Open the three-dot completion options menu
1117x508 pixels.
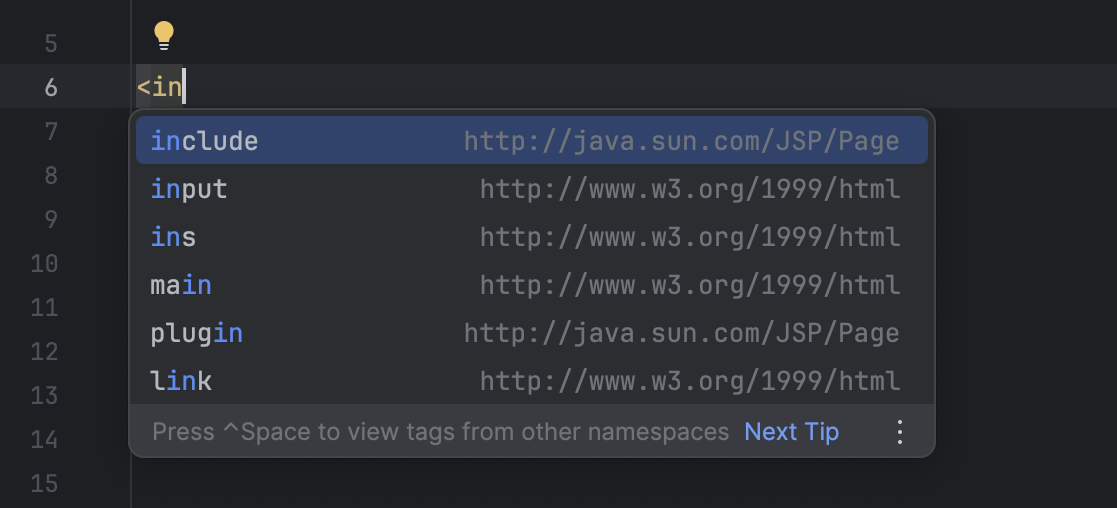pyautogui.click(x=899, y=432)
